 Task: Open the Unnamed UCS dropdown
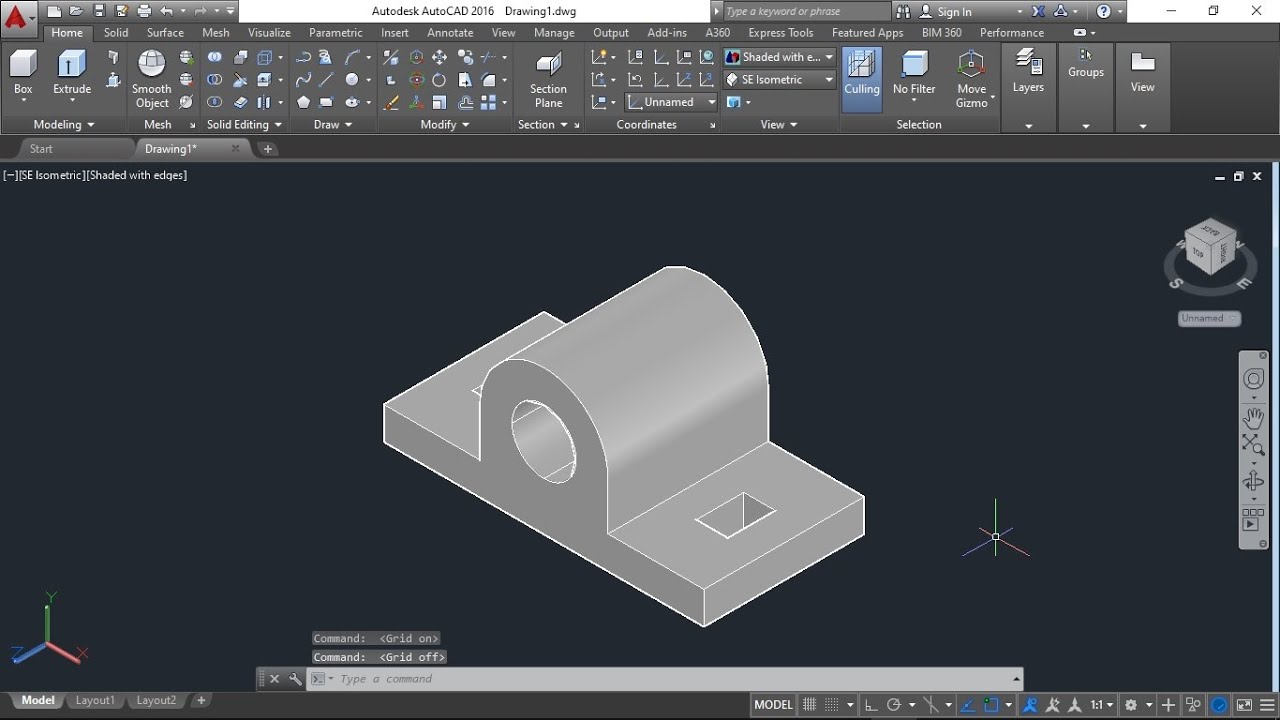pos(671,102)
